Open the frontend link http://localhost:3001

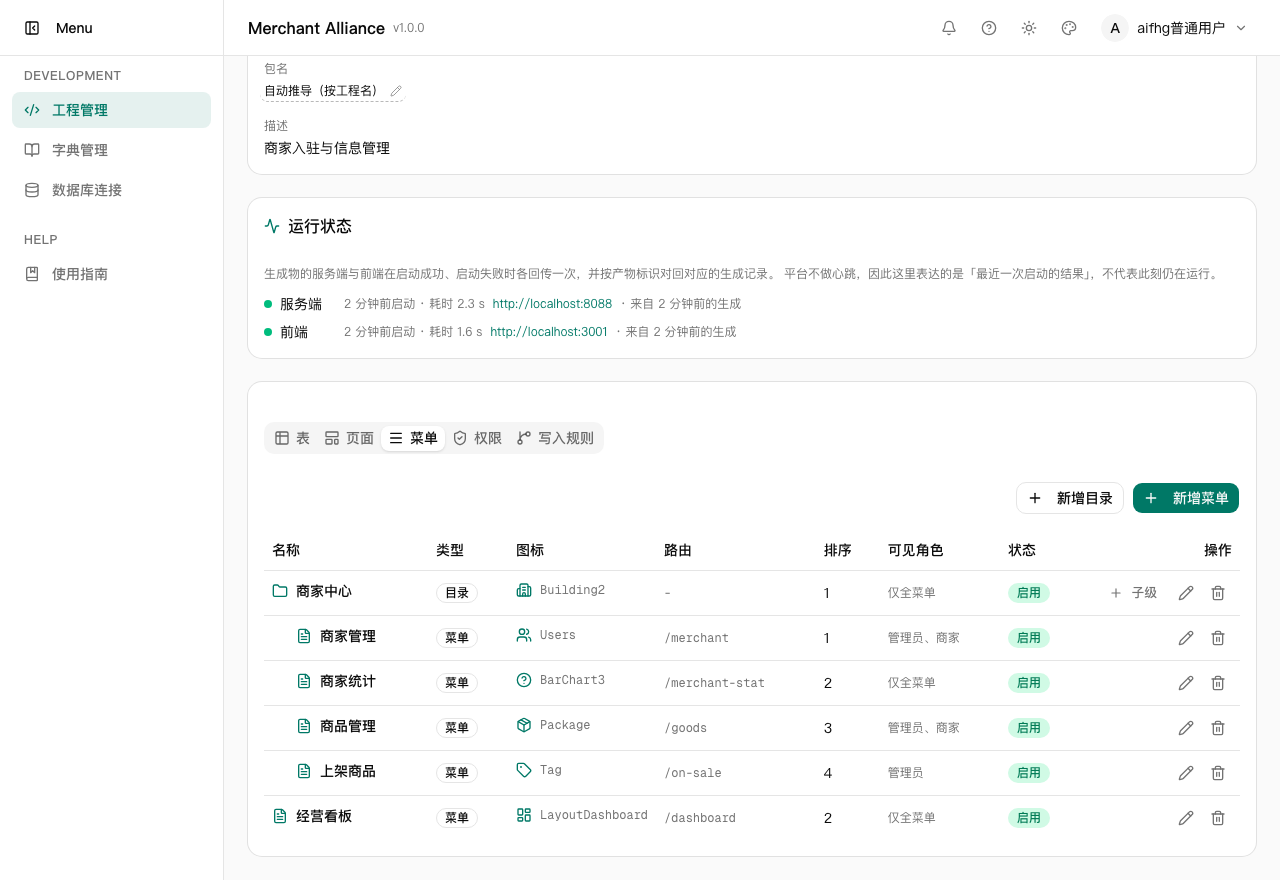pyautogui.click(x=549, y=332)
